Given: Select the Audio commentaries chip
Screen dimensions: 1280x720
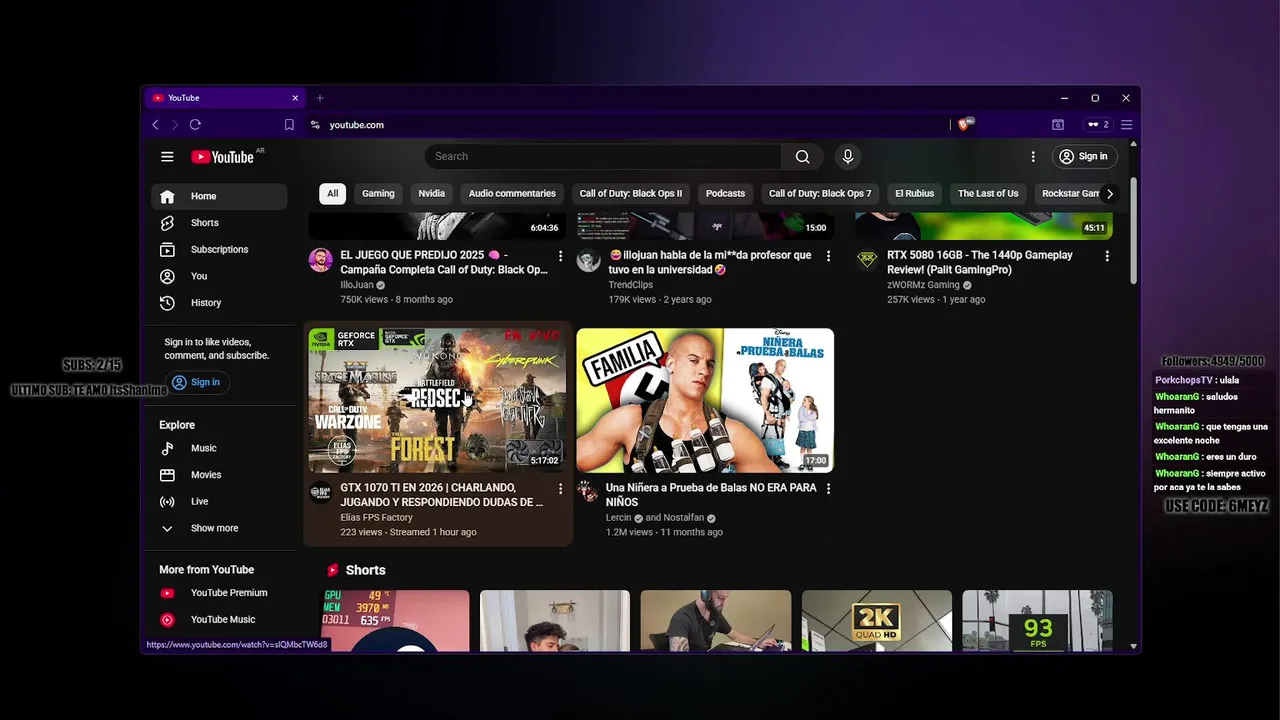Looking at the screenshot, I should (x=512, y=194).
